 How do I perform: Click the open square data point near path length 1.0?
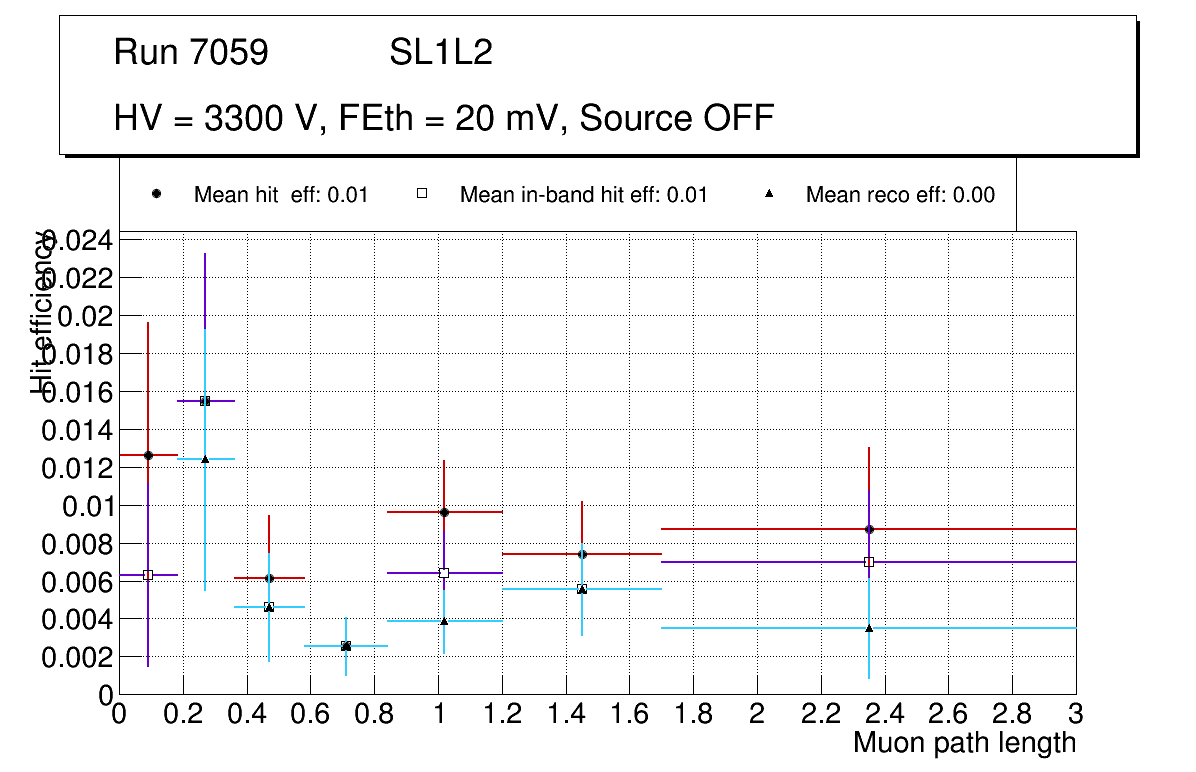[x=444, y=573]
